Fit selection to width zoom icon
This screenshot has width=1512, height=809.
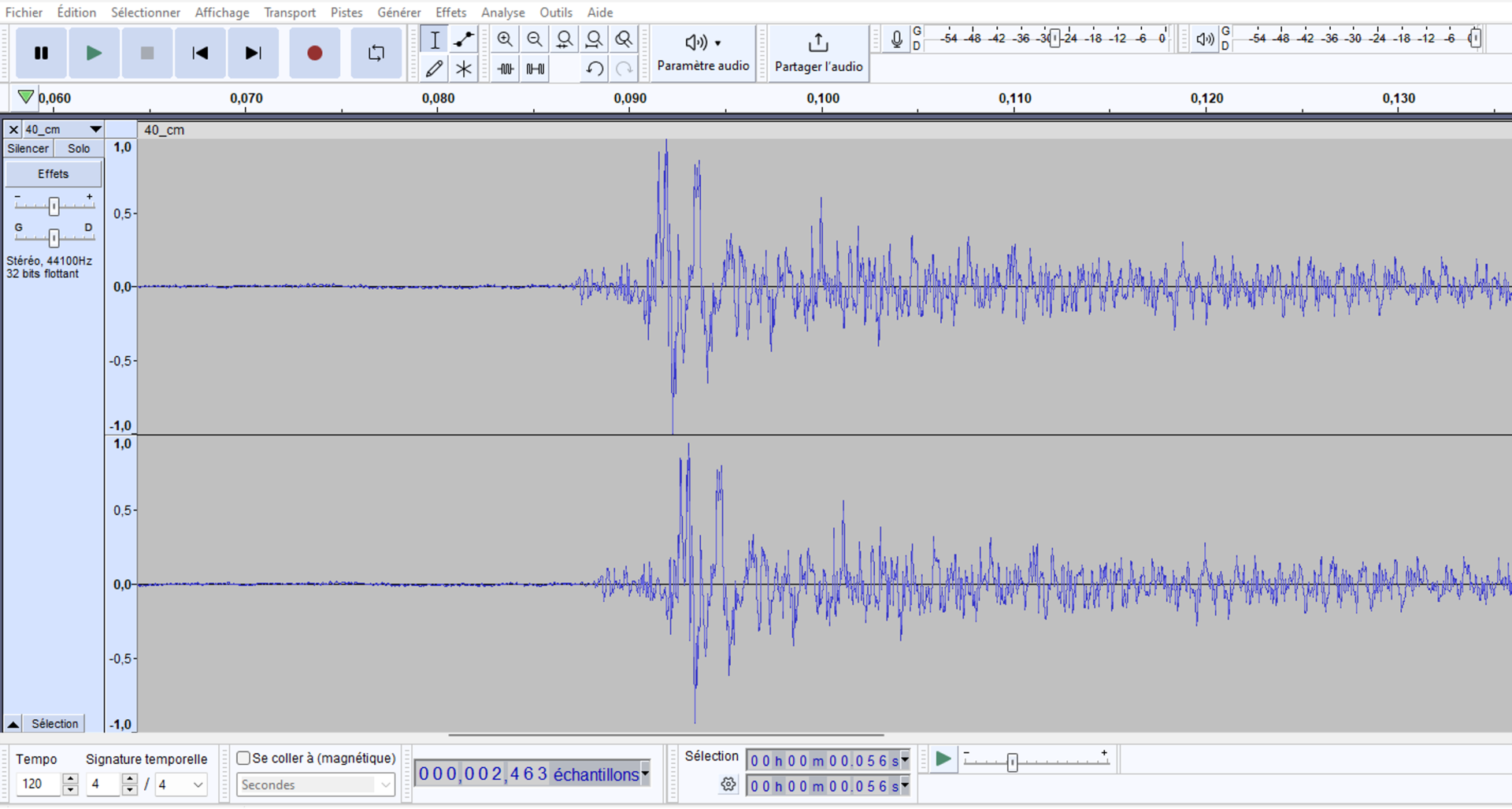(x=565, y=39)
